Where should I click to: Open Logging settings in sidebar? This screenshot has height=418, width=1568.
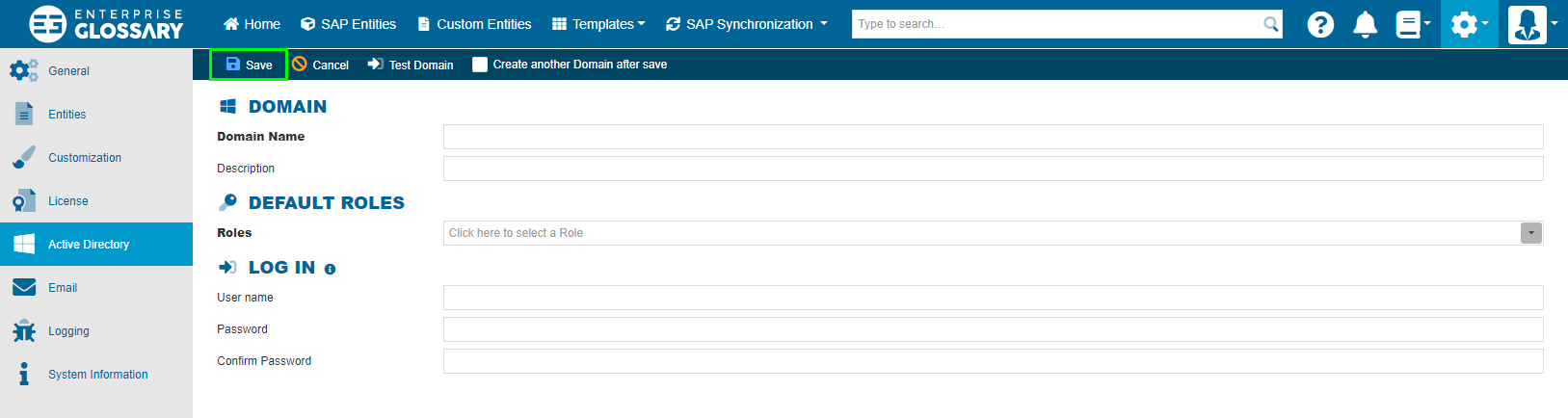68,331
